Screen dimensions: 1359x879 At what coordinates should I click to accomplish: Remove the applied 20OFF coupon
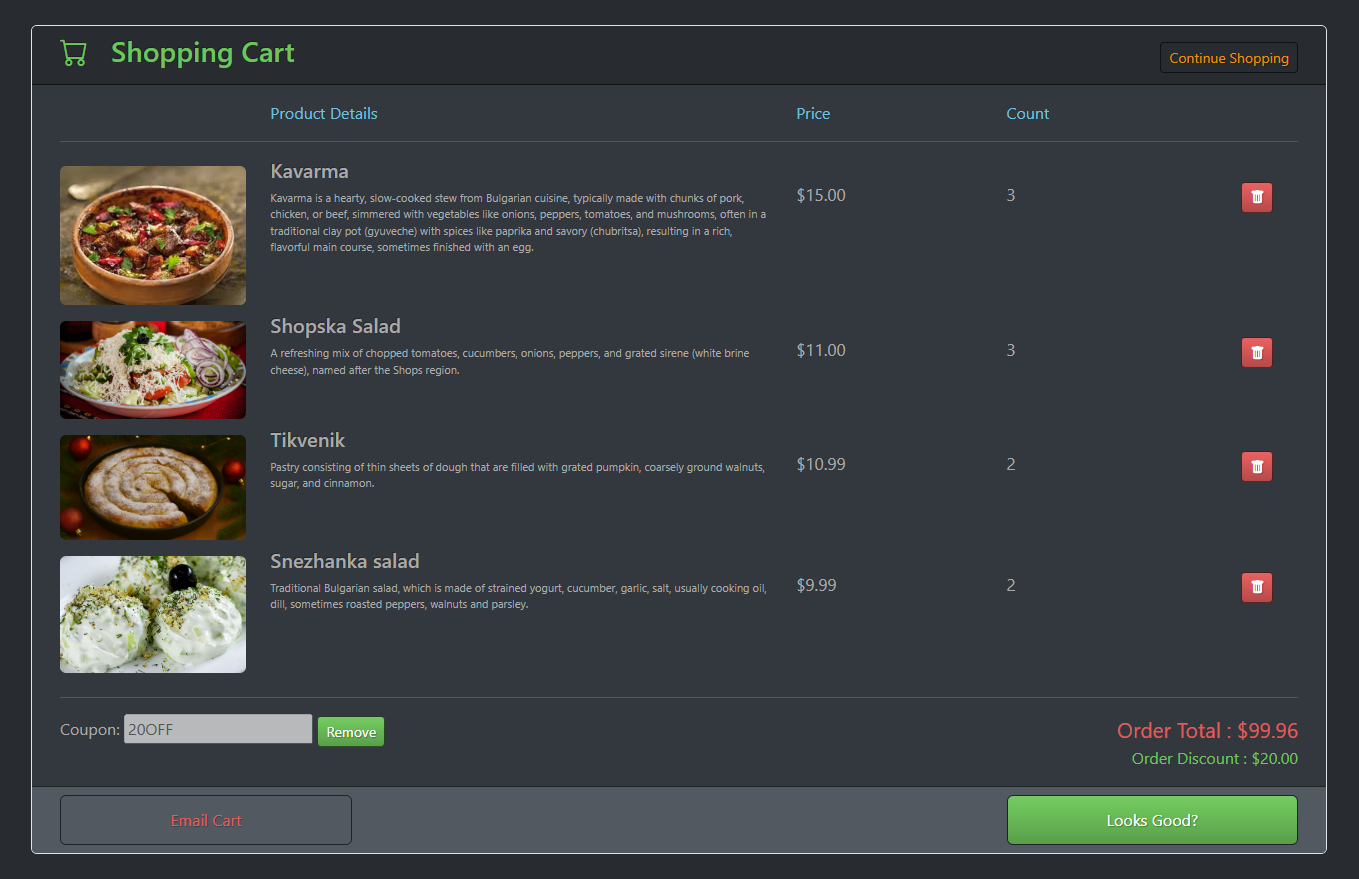[350, 731]
